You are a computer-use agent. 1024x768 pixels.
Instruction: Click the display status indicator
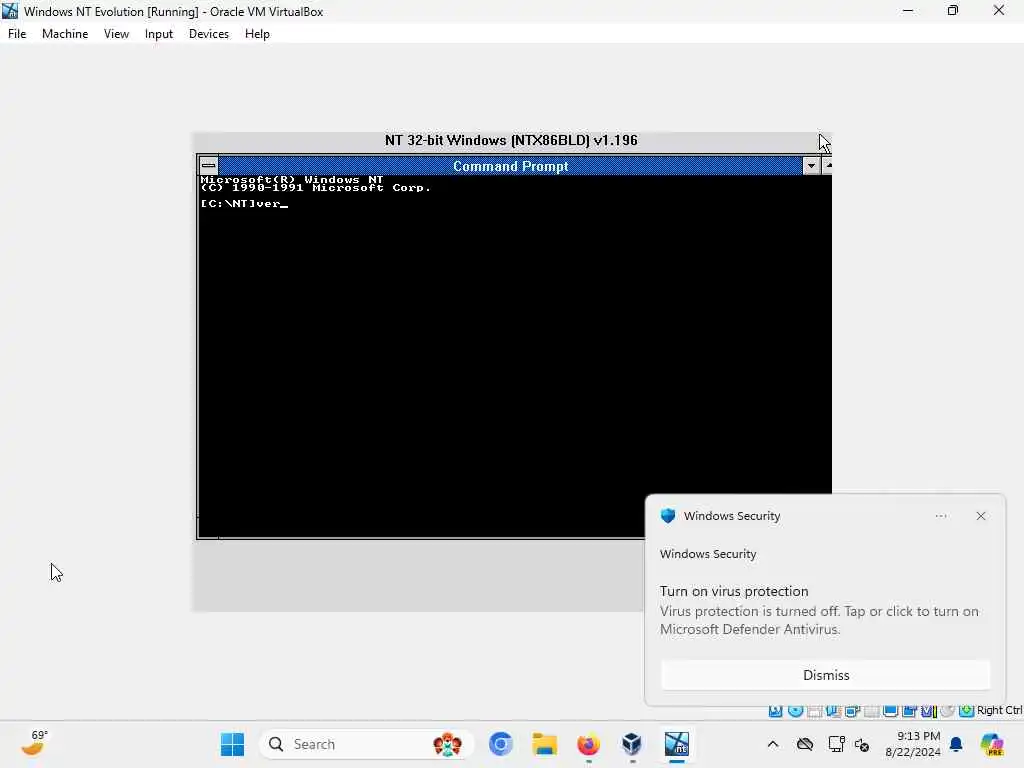[890, 711]
